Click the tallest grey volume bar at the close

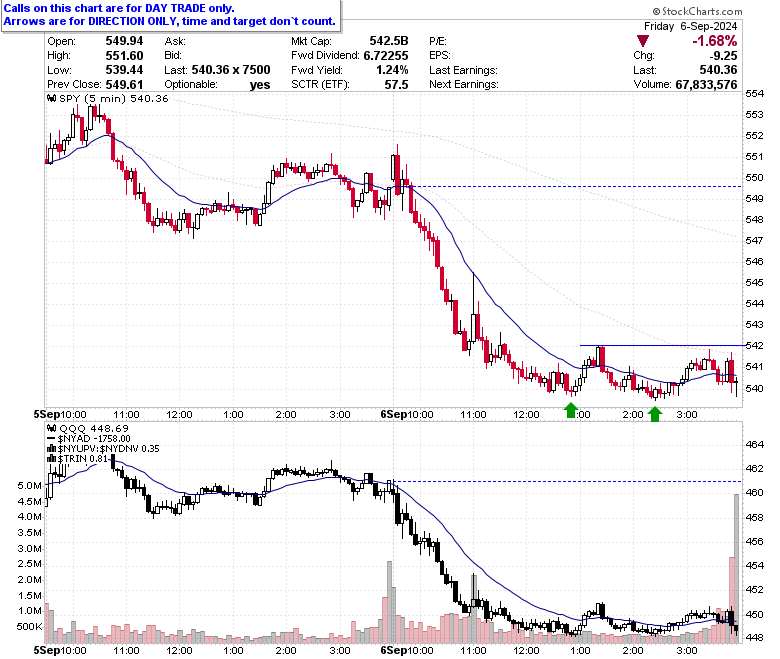tap(737, 568)
